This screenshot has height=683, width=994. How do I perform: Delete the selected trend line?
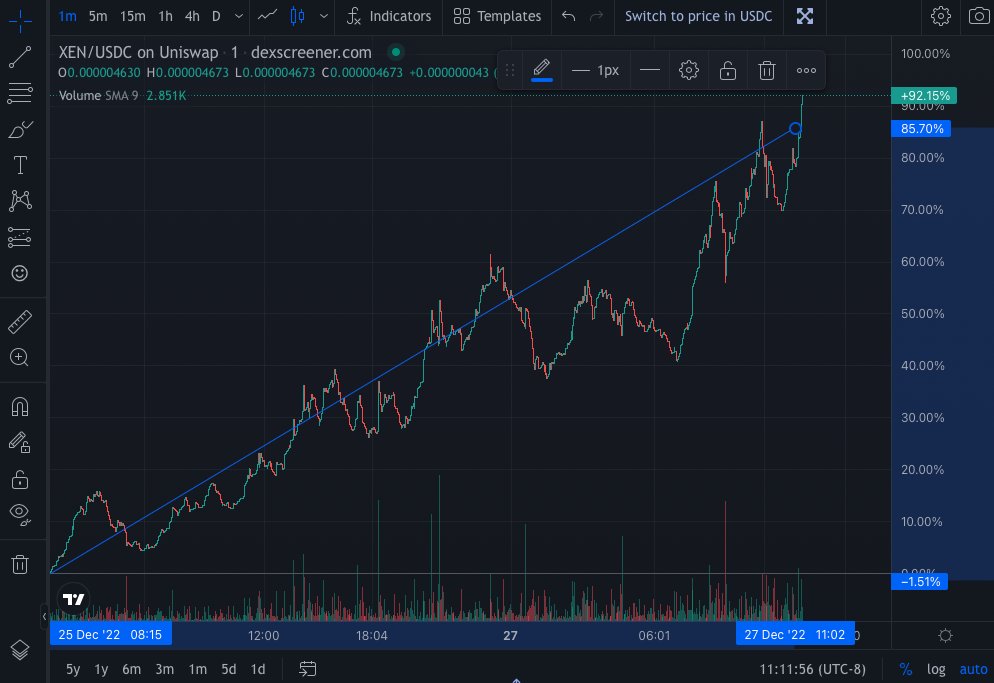[x=767, y=70]
